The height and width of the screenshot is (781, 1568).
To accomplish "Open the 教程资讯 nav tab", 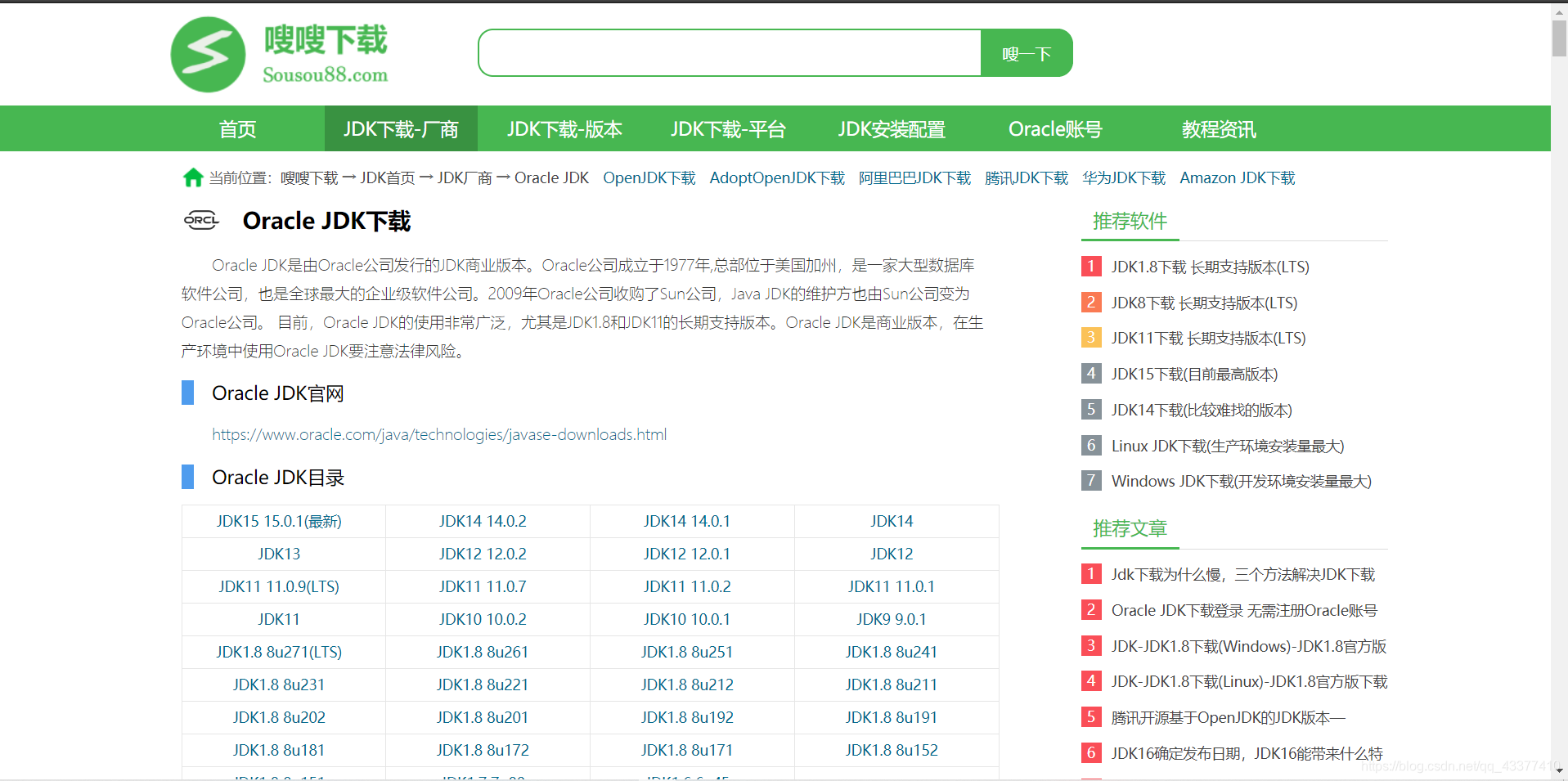I will tap(1219, 129).
